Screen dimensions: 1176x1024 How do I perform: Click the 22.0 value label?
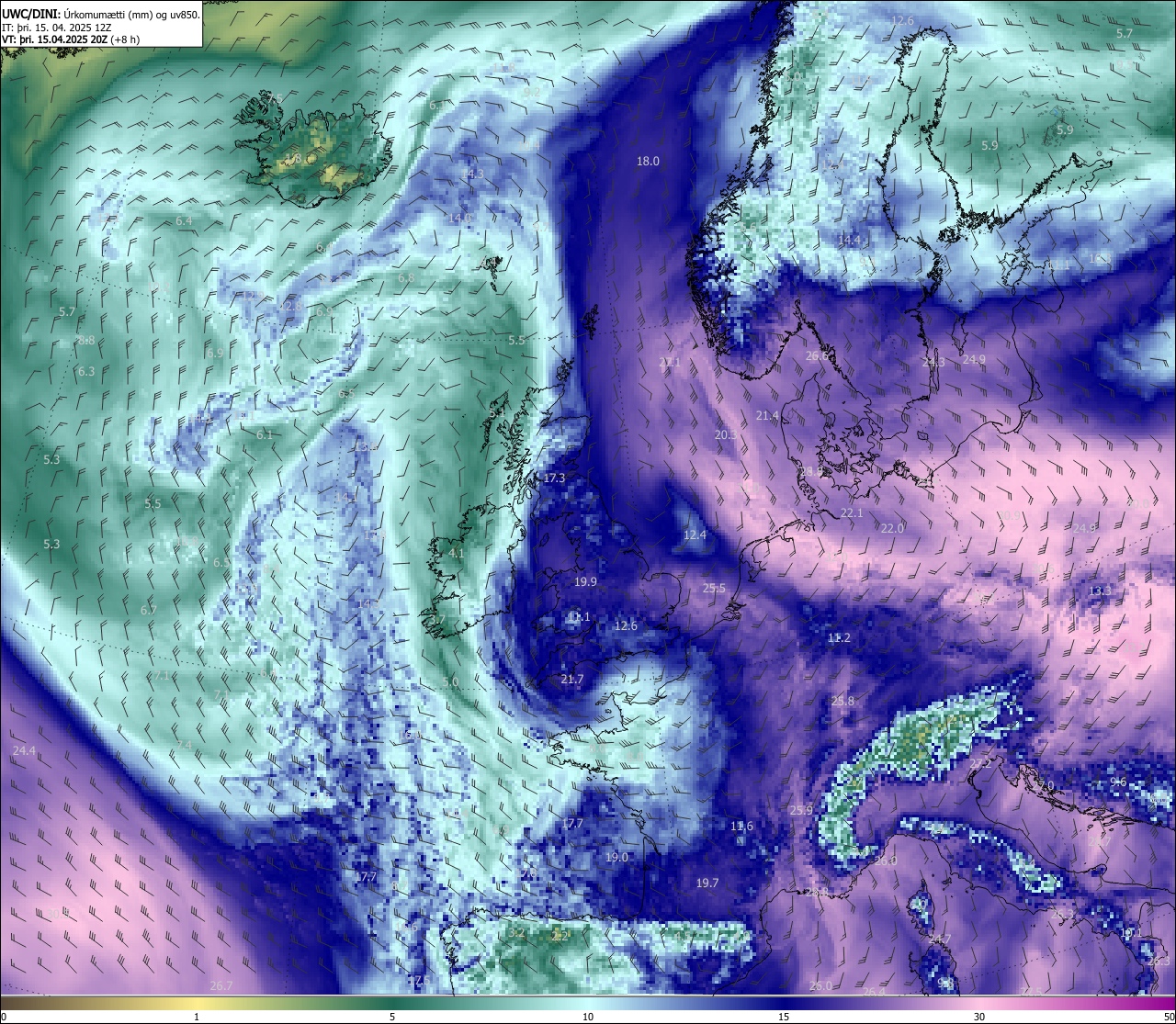tap(892, 528)
